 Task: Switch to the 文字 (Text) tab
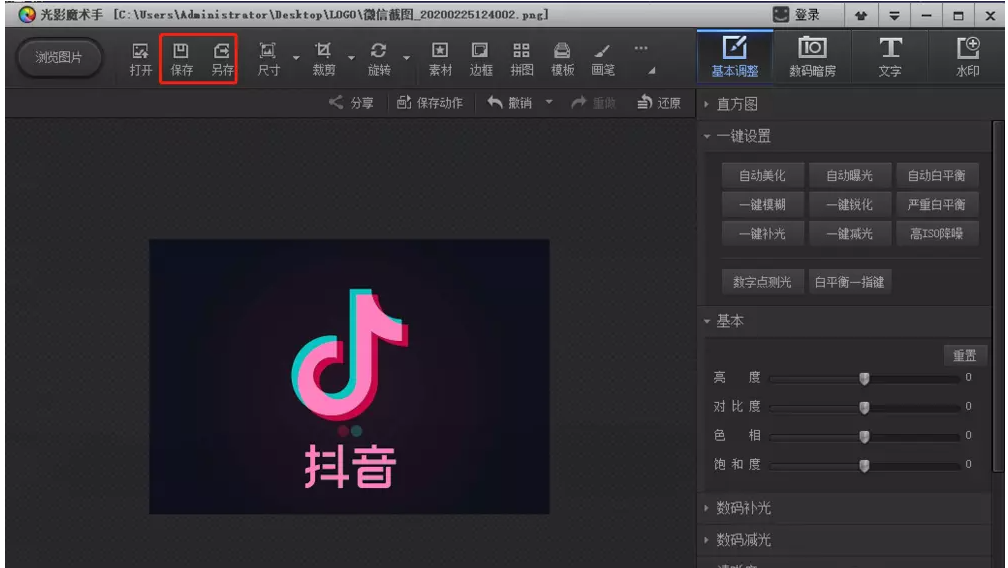point(889,58)
